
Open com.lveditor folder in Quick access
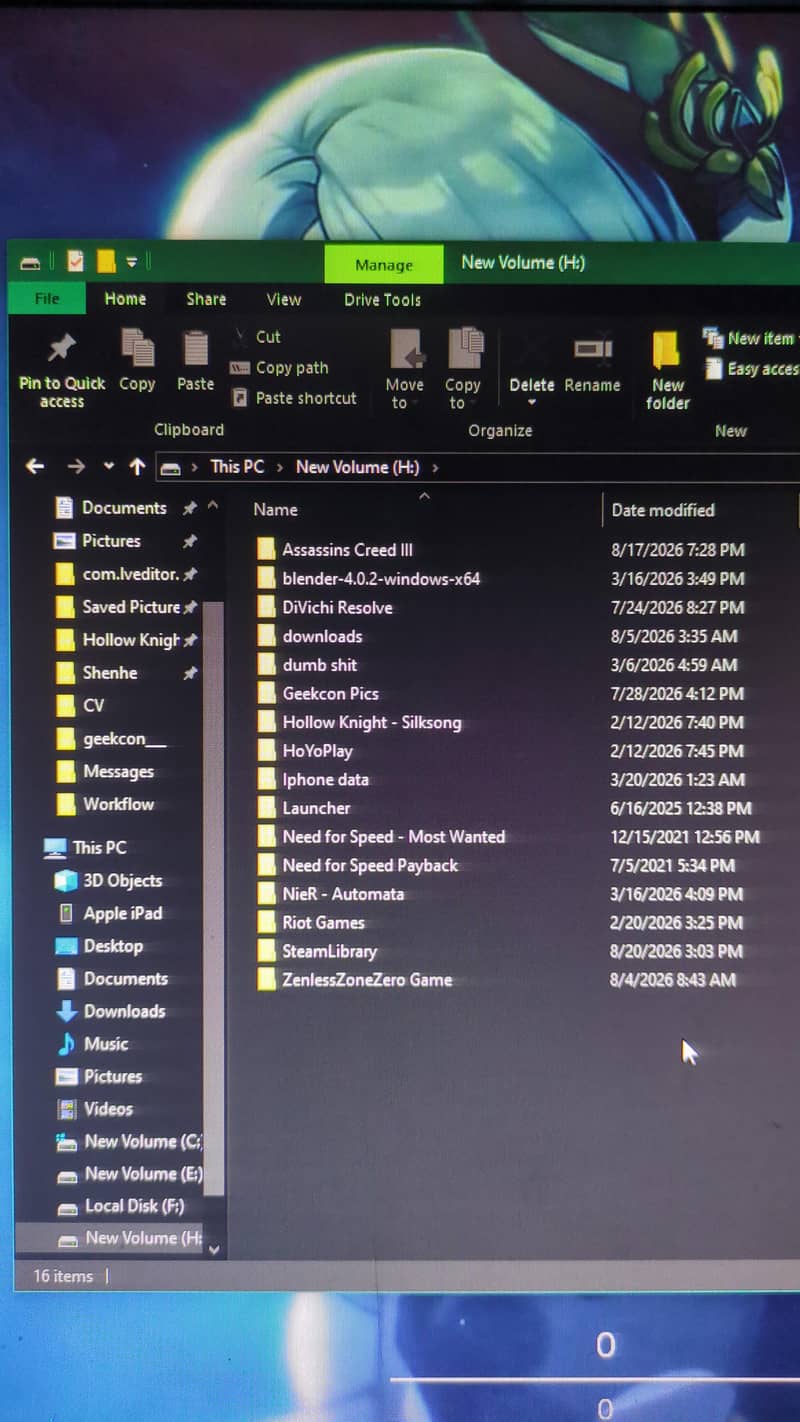tap(130, 574)
